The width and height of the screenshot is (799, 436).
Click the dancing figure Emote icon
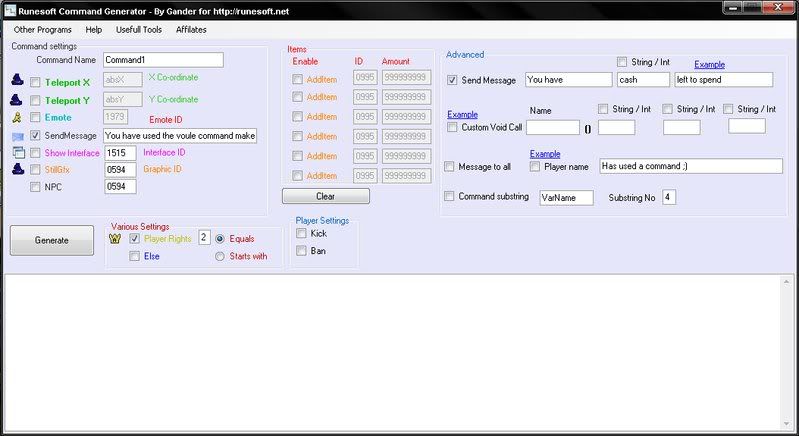point(17,117)
